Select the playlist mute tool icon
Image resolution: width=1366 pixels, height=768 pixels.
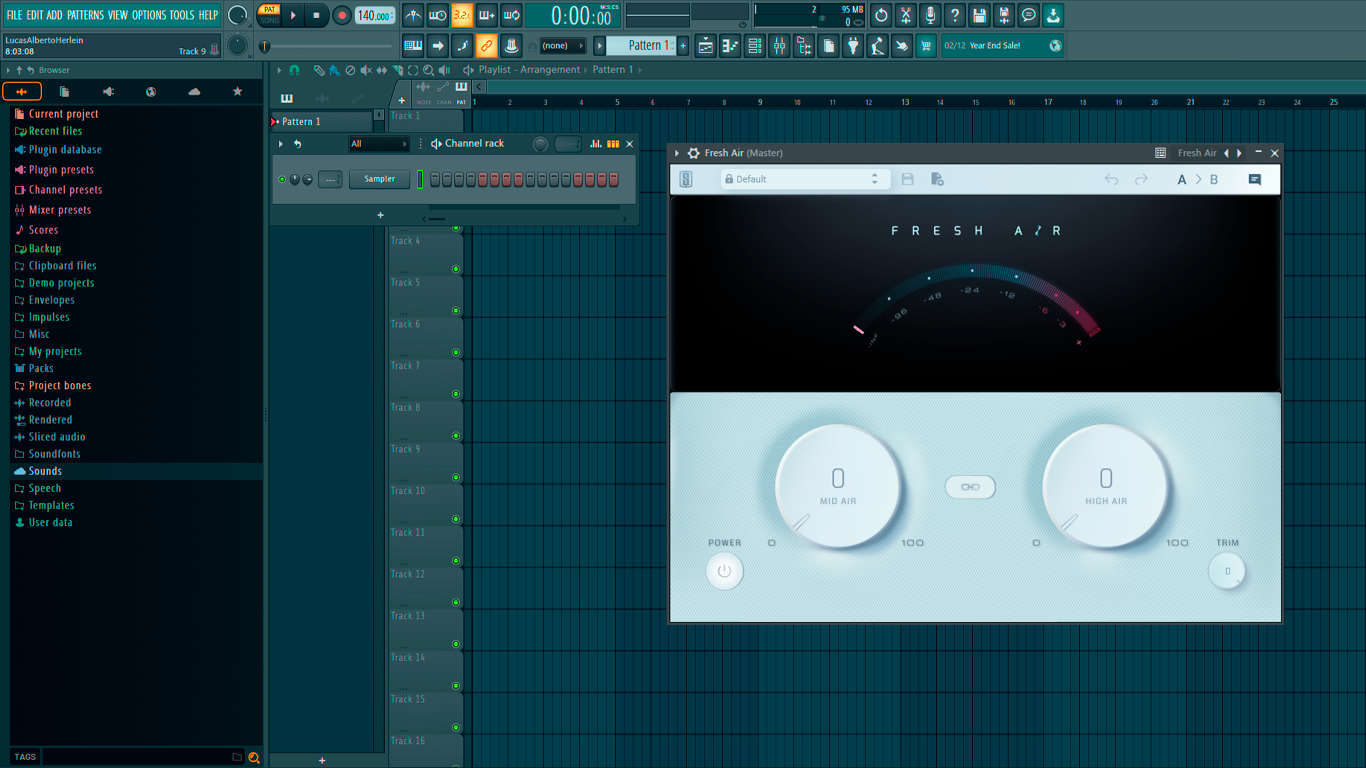click(366, 70)
